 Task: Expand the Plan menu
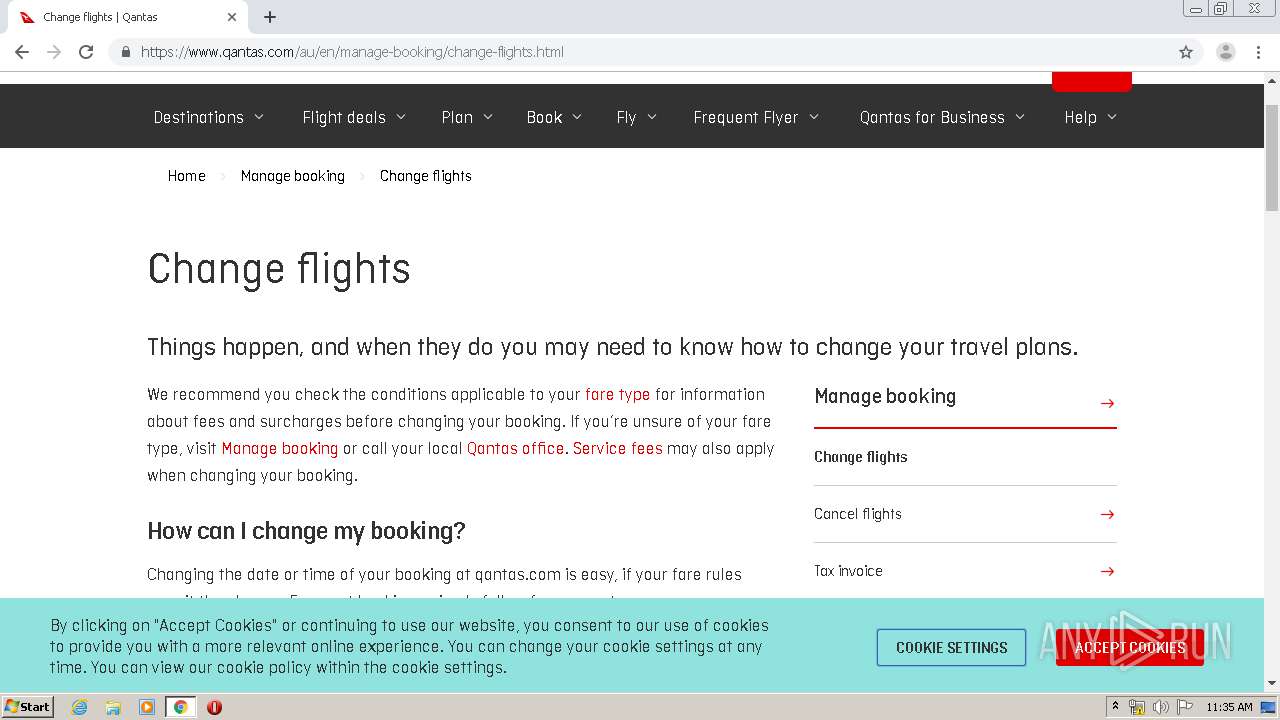(467, 117)
